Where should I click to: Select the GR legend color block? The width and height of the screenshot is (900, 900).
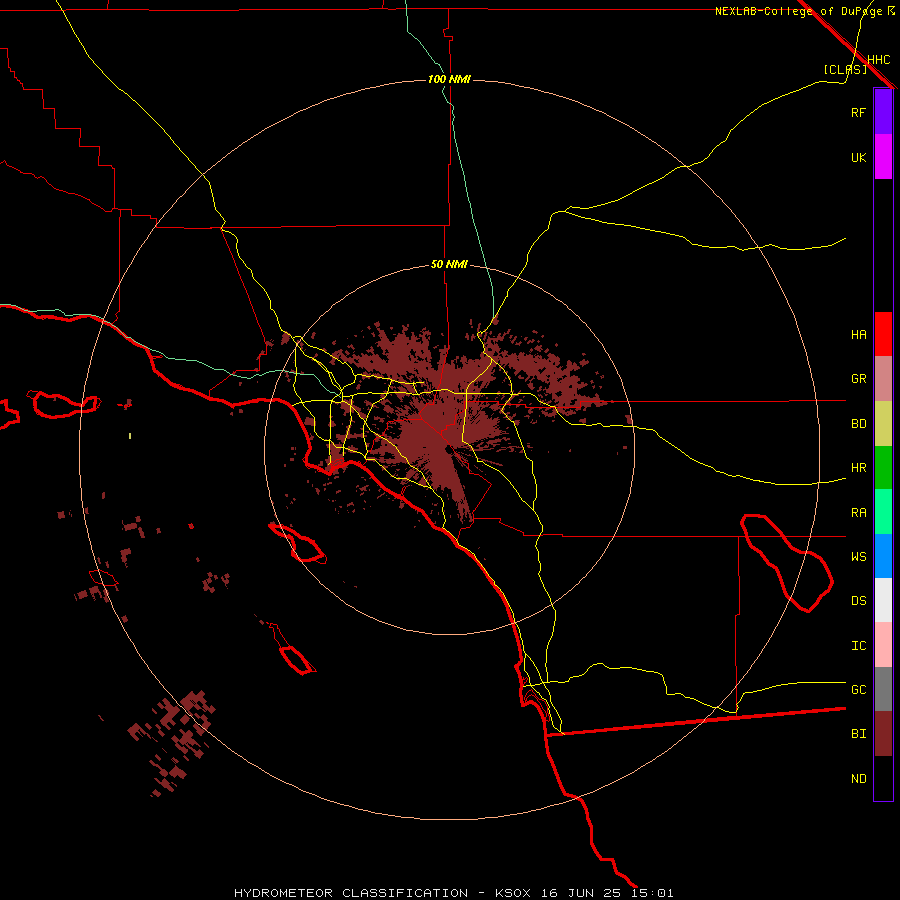pos(883,379)
